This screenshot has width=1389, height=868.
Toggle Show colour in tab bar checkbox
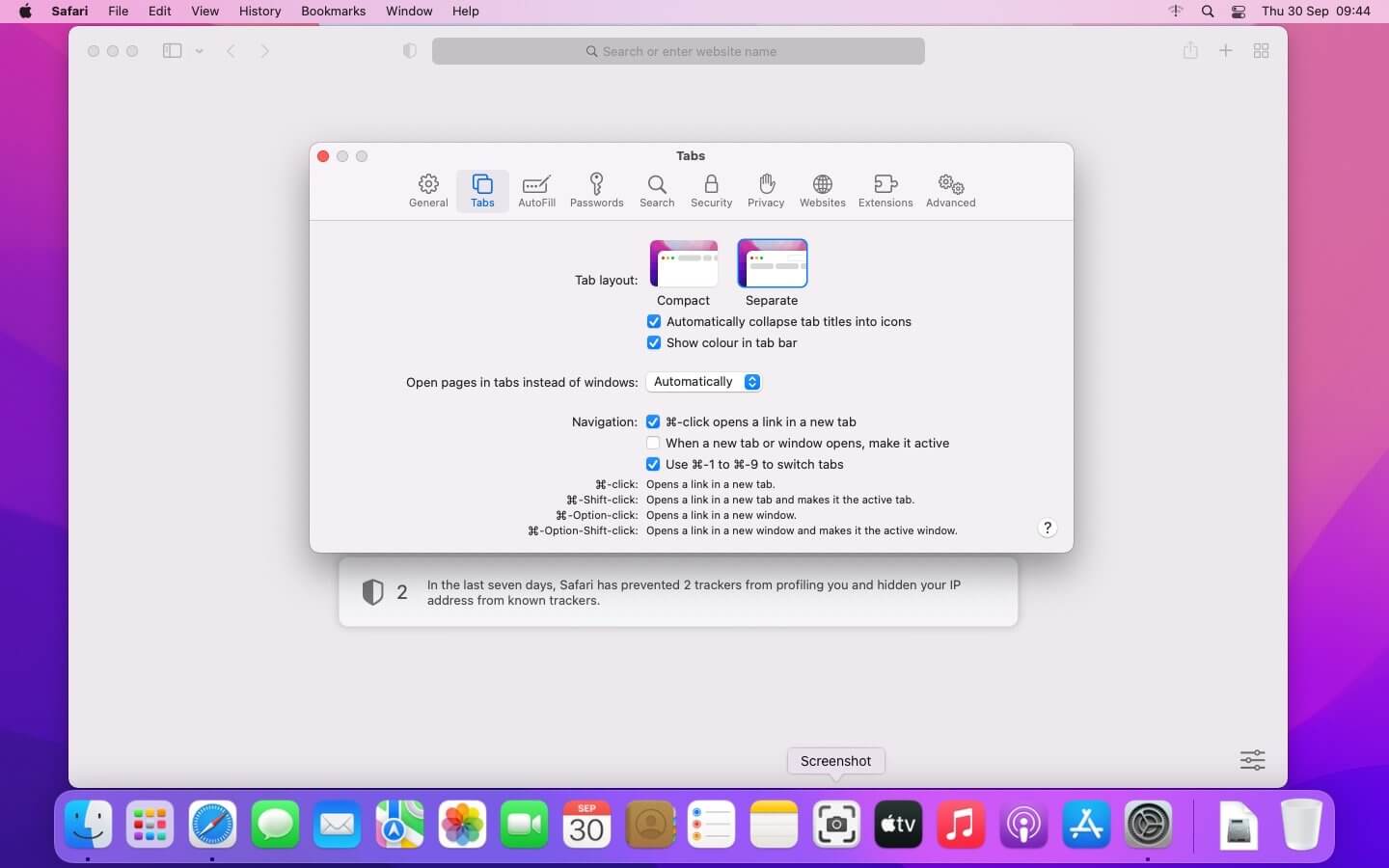point(654,342)
